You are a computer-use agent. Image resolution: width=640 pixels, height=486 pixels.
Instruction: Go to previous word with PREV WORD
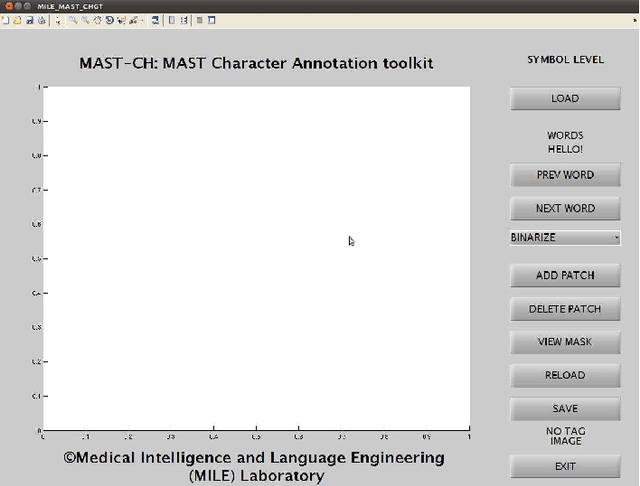point(565,175)
